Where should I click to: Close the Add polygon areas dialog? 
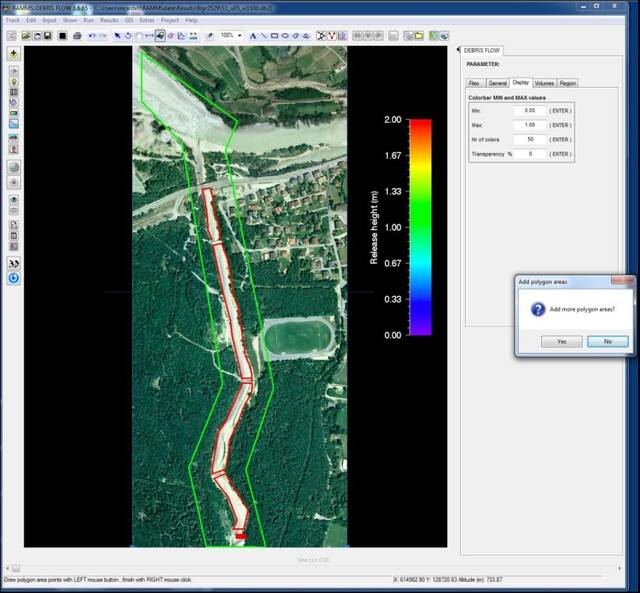(622, 281)
